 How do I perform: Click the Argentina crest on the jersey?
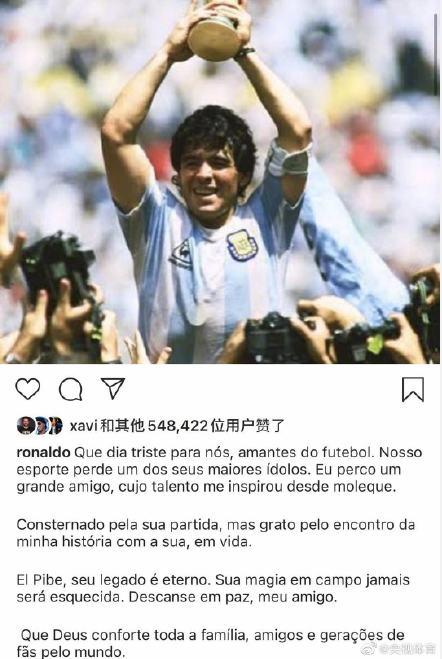242,245
